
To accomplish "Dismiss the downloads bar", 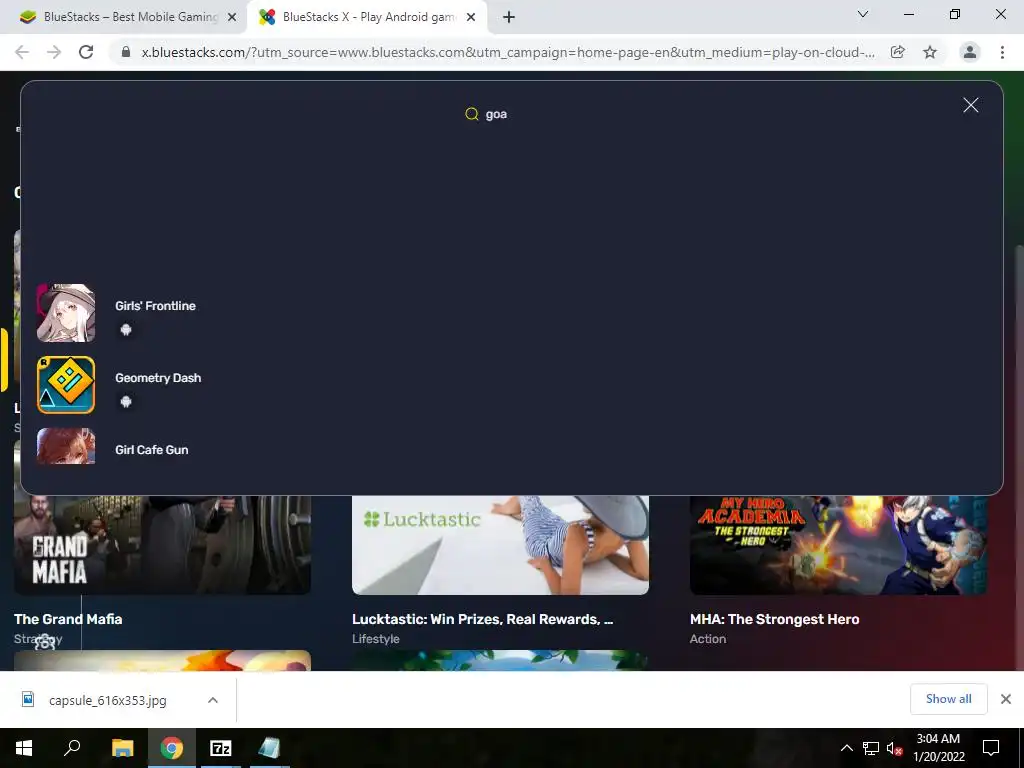I will (x=1006, y=699).
